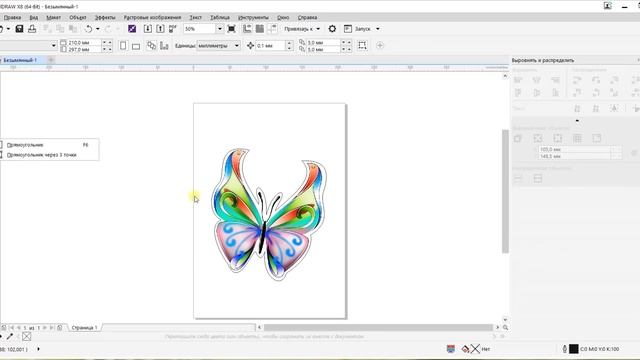Screen dimensions: 640x360
Task: Click the Undo arrow icon
Action: click(x=88, y=29)
